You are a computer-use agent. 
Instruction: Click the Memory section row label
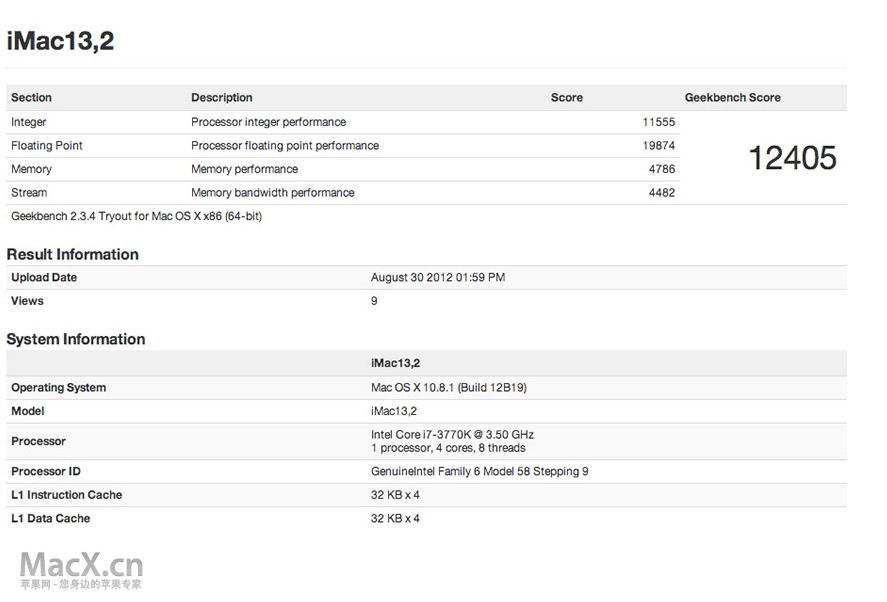point(31,169)
